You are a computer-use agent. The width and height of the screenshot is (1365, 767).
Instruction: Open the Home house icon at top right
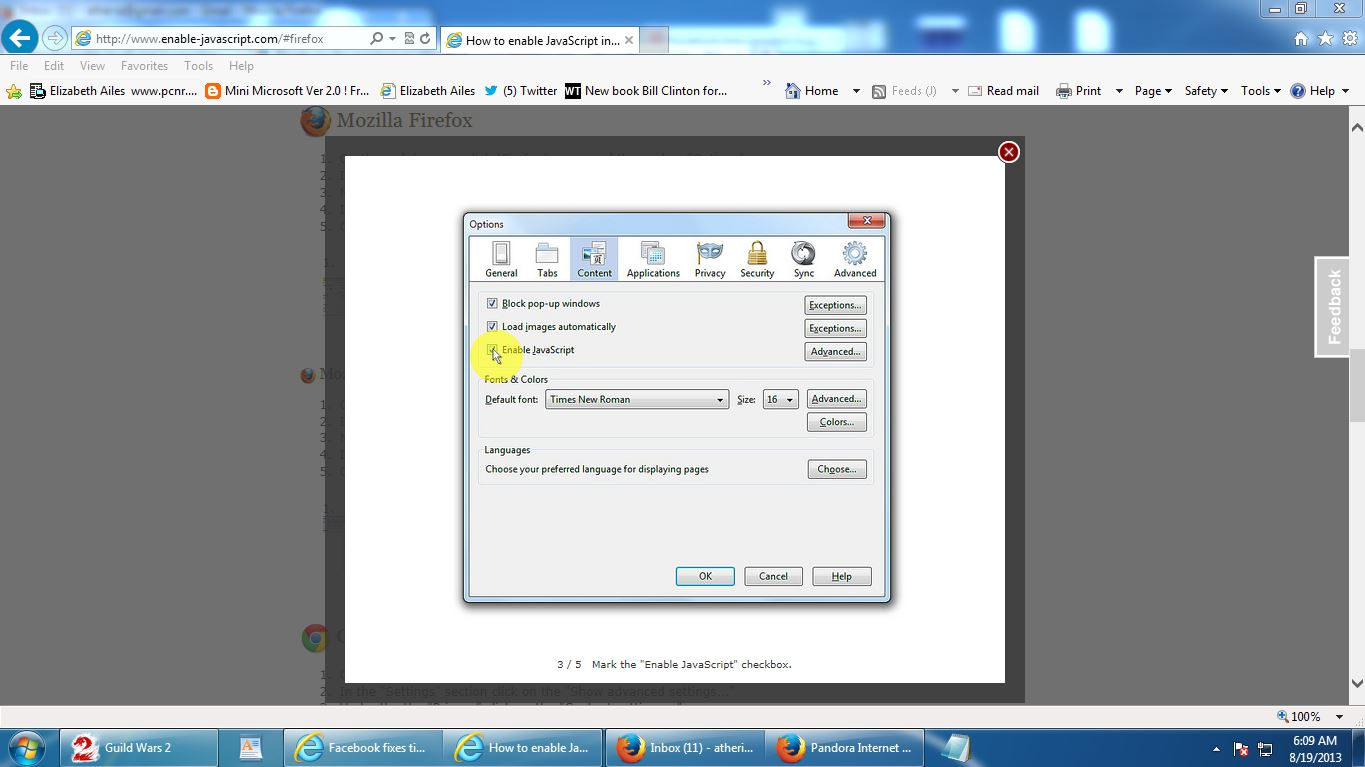(x=1301, y=39)
